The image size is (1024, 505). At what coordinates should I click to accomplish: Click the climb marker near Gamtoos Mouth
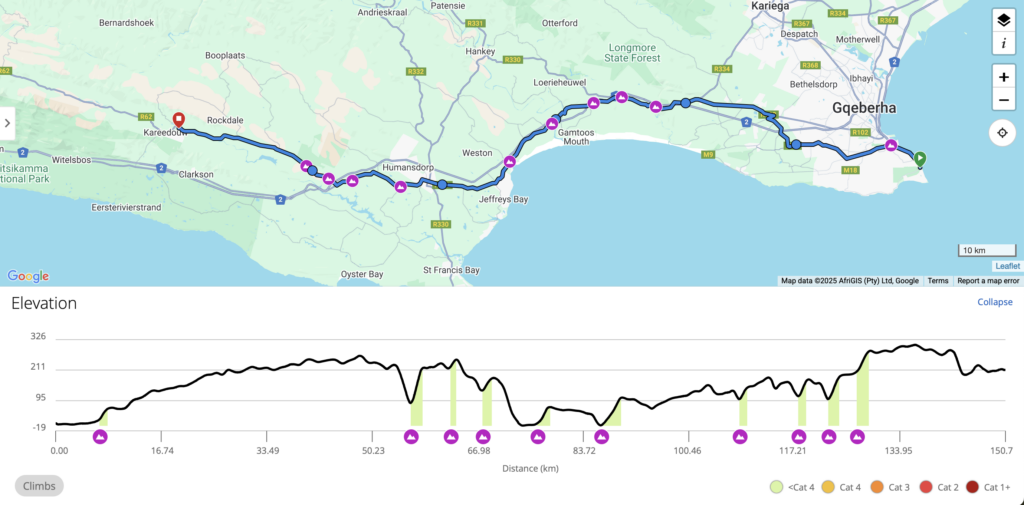[x=551, y=124]
